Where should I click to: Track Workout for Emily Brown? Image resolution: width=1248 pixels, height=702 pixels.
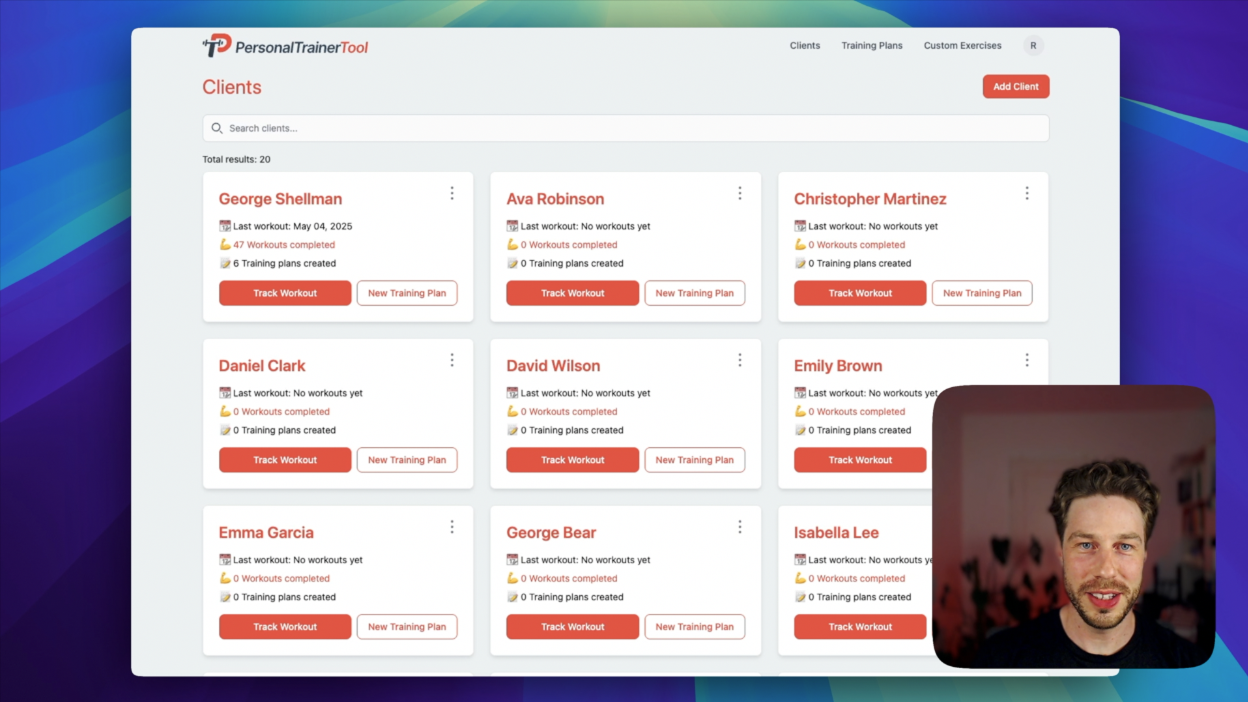860,460
